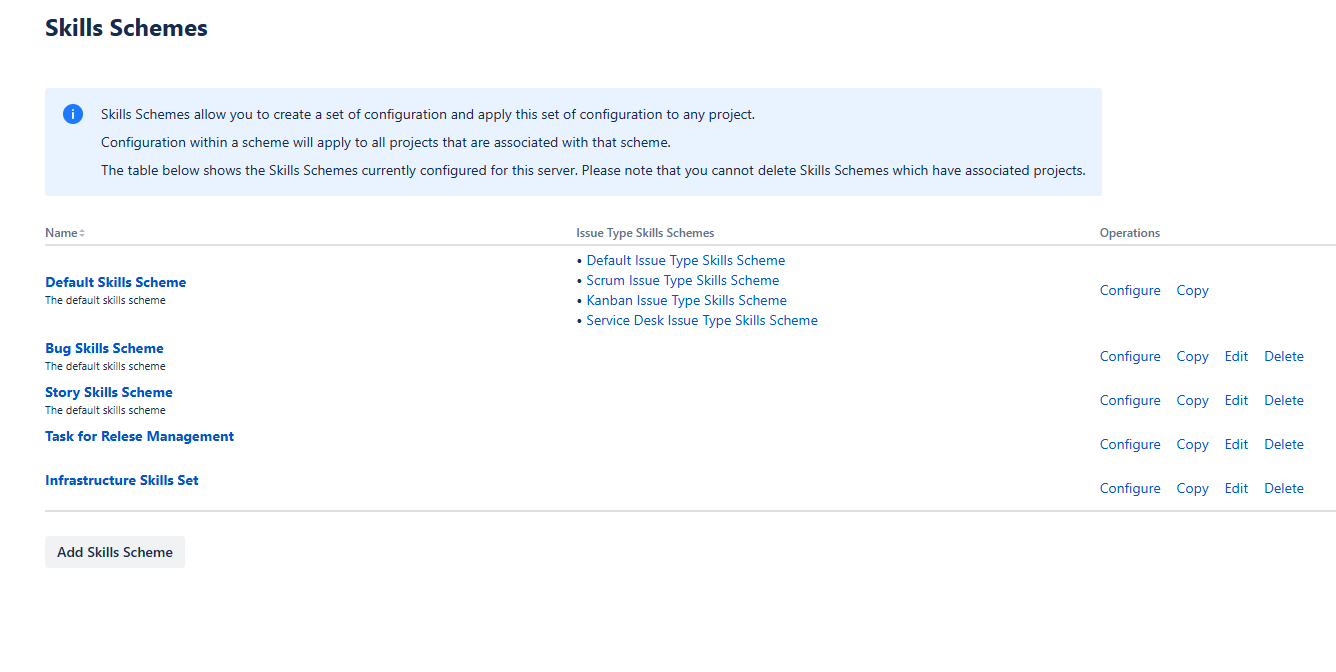
Task: Copy Task for Relese Management
Action: (1192, 444)
